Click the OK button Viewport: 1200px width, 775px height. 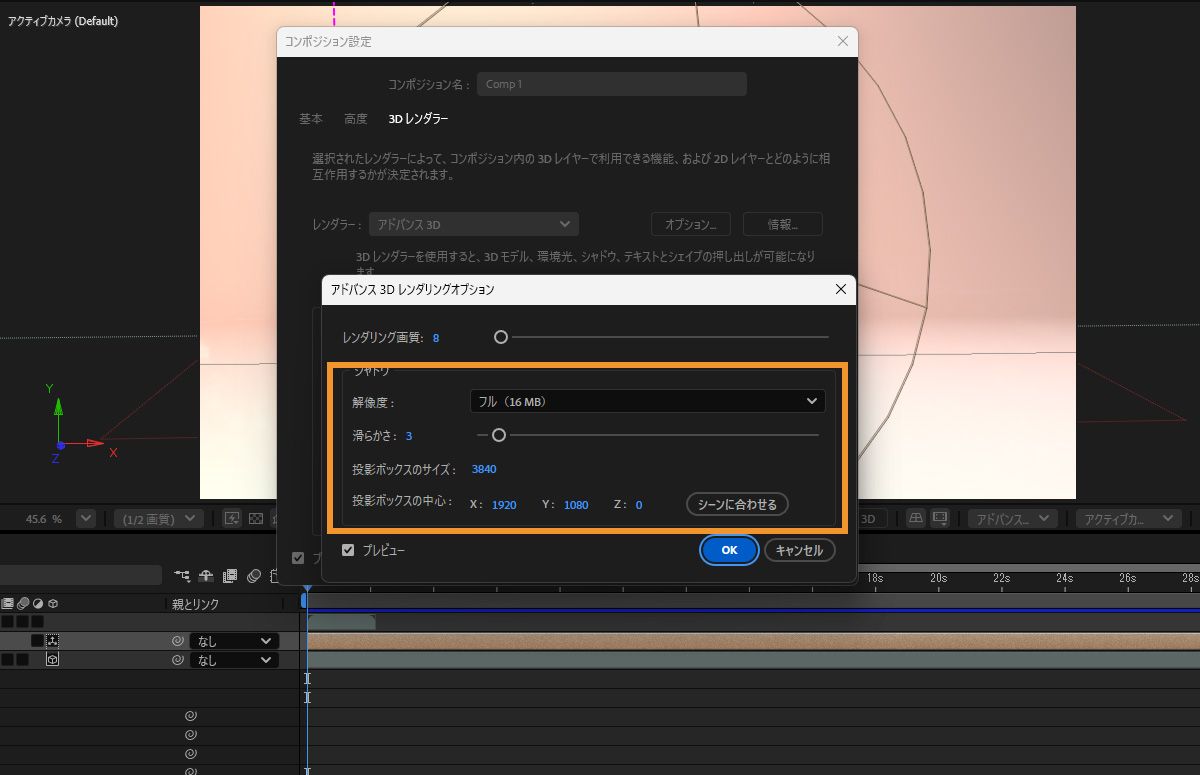(728, 550)
